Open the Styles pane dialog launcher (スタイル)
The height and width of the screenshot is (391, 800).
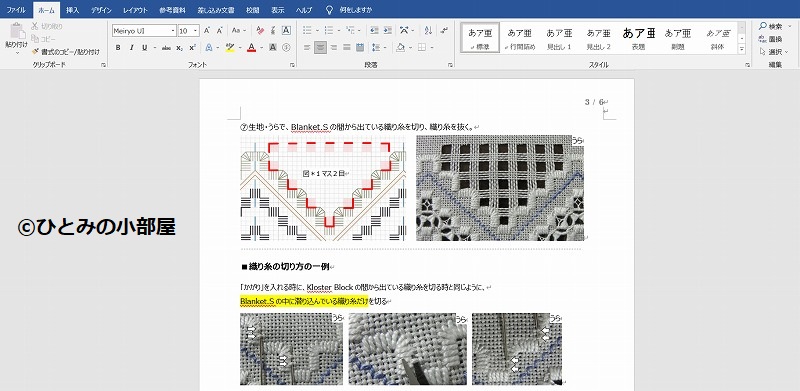point(747,65)
